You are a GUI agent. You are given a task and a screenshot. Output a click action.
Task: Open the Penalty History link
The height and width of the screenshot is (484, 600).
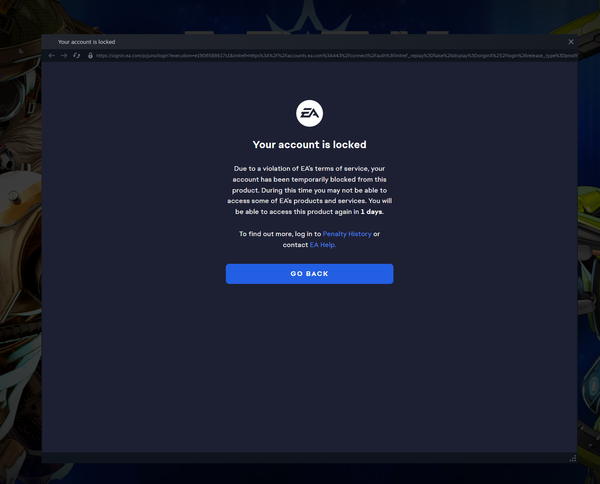pyautogui.click(x=347, y=234)
